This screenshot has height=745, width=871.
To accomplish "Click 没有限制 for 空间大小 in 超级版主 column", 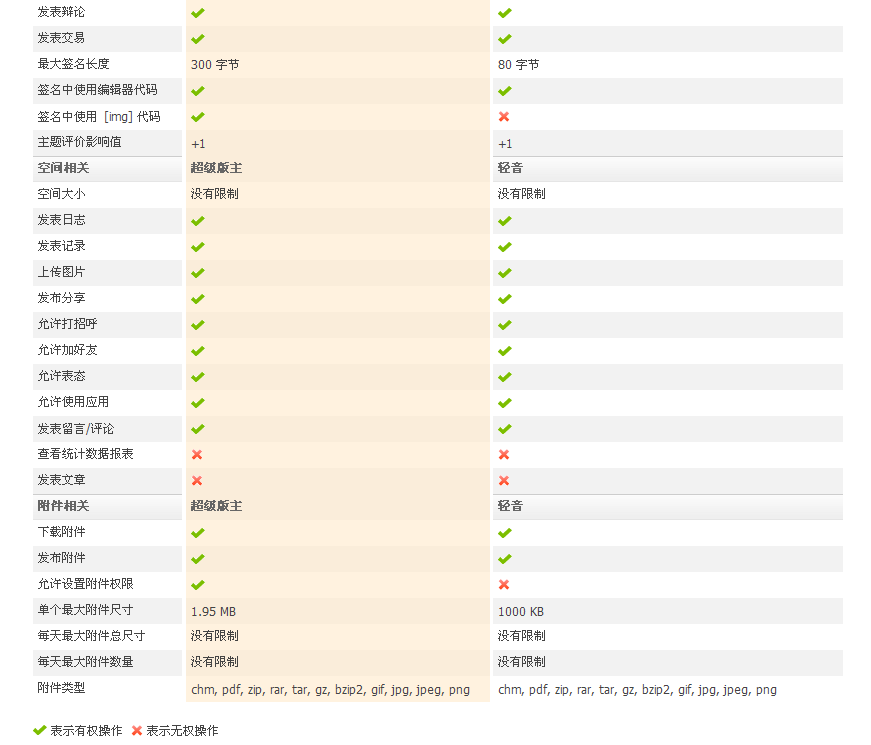I will (x=214, y=194).
